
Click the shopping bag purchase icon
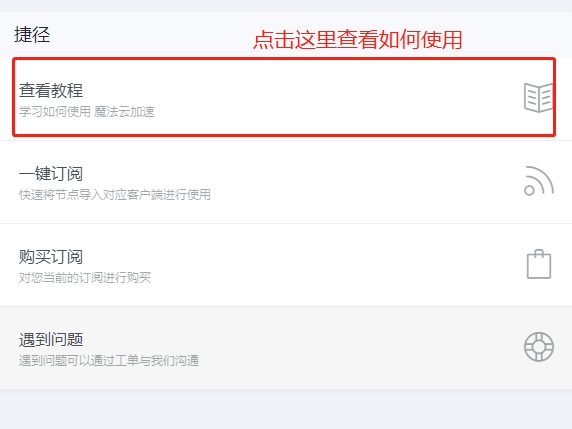[x=539, y=264]
